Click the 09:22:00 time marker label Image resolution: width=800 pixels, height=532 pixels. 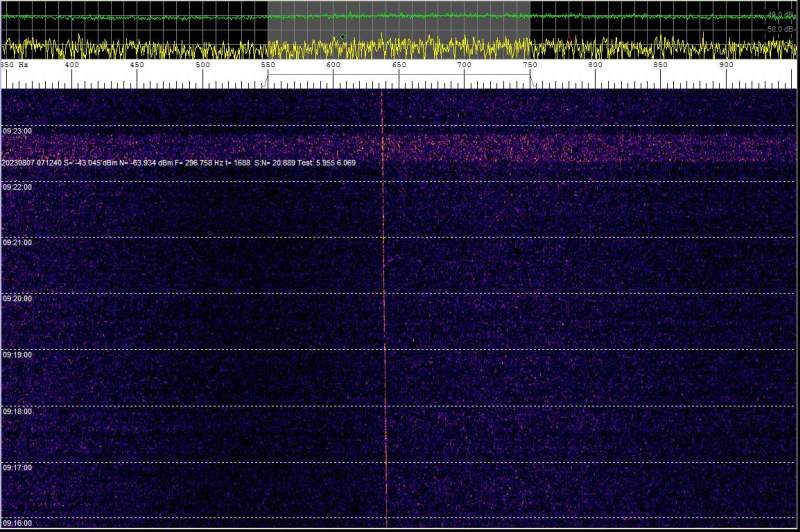18,187
